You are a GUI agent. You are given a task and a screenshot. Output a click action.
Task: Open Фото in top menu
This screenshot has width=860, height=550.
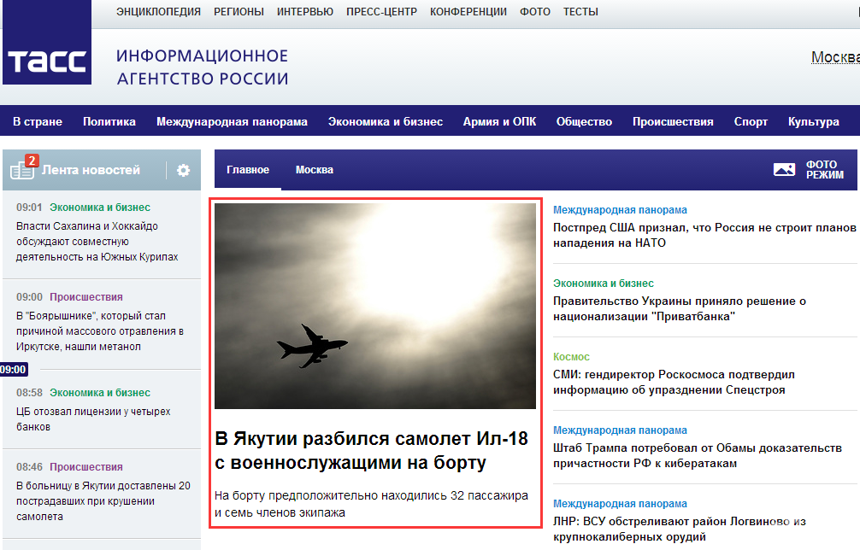(x=535, y=12)
